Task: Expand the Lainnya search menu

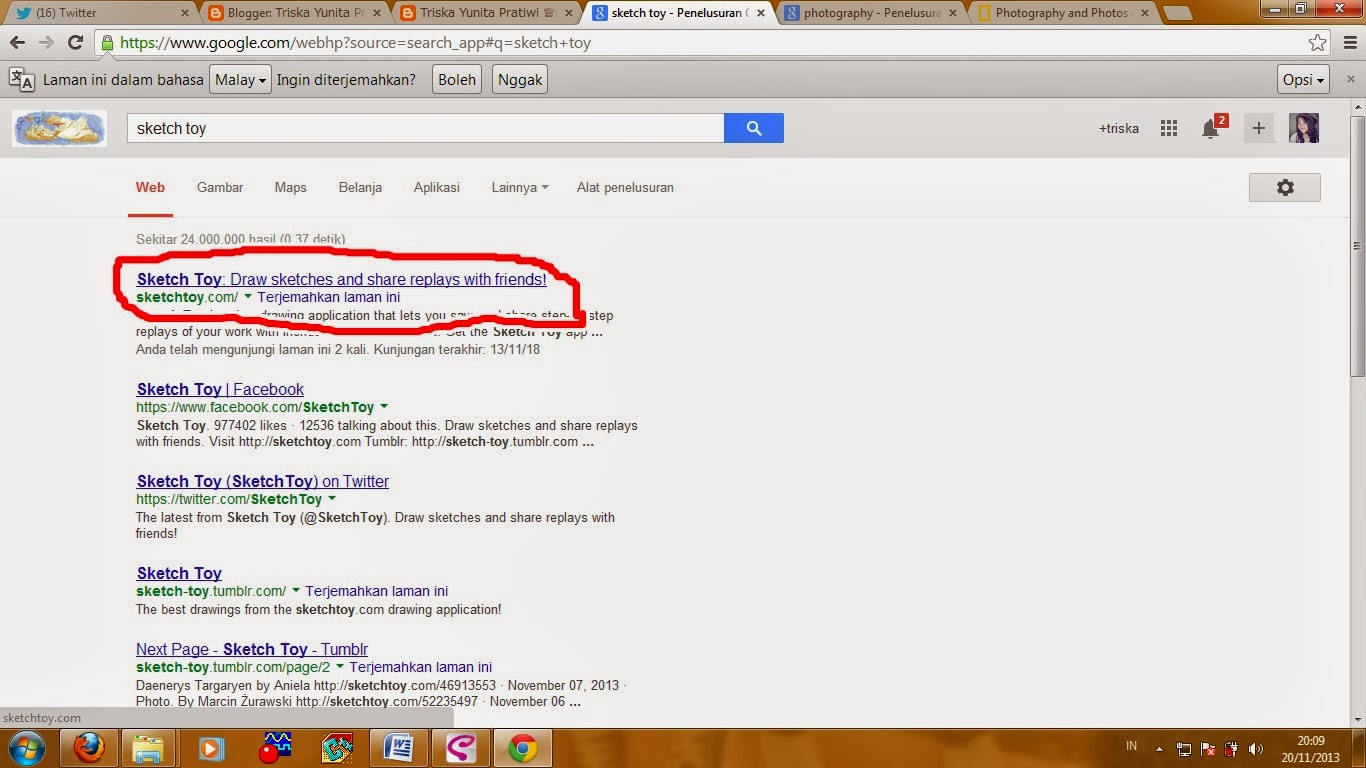Action: 520,187
